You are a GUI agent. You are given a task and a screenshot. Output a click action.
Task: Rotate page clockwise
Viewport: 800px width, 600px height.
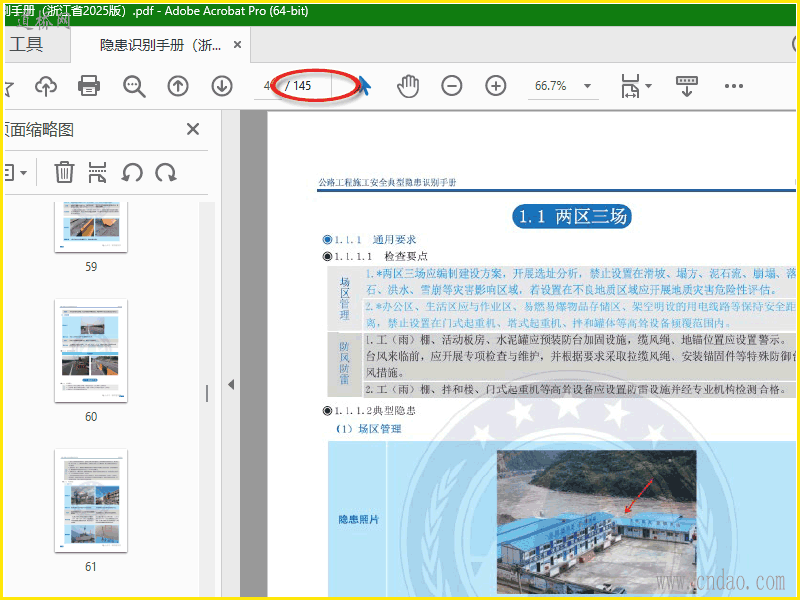[x=166, y=173]
